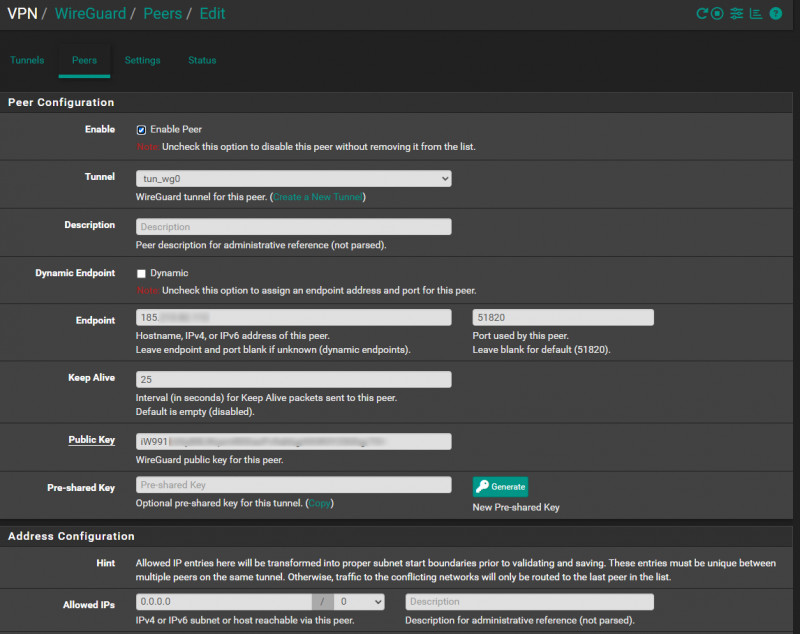Click Generate pre-shared key button
The width and height of the screenshot is (800, 634).
[500, 487]
